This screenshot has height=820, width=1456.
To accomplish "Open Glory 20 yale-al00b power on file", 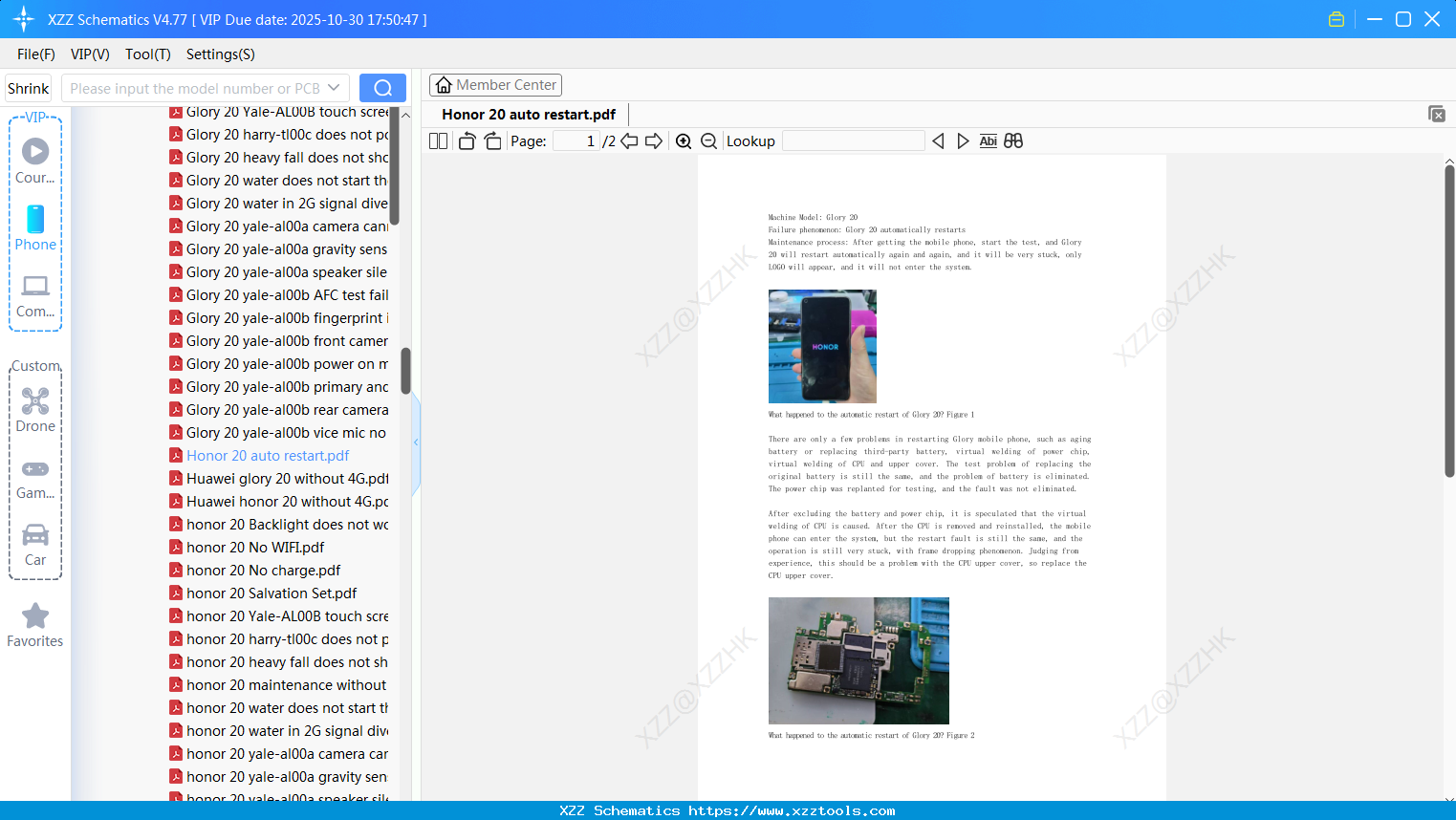I will pos(279,364).
